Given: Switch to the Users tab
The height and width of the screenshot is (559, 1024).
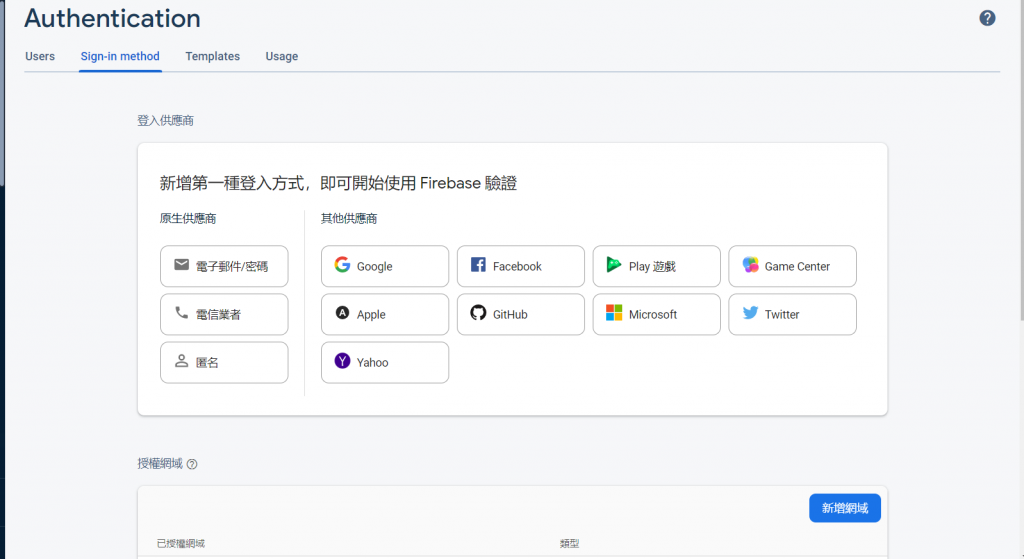Looking at the screenshot, I should pos(40,56).
